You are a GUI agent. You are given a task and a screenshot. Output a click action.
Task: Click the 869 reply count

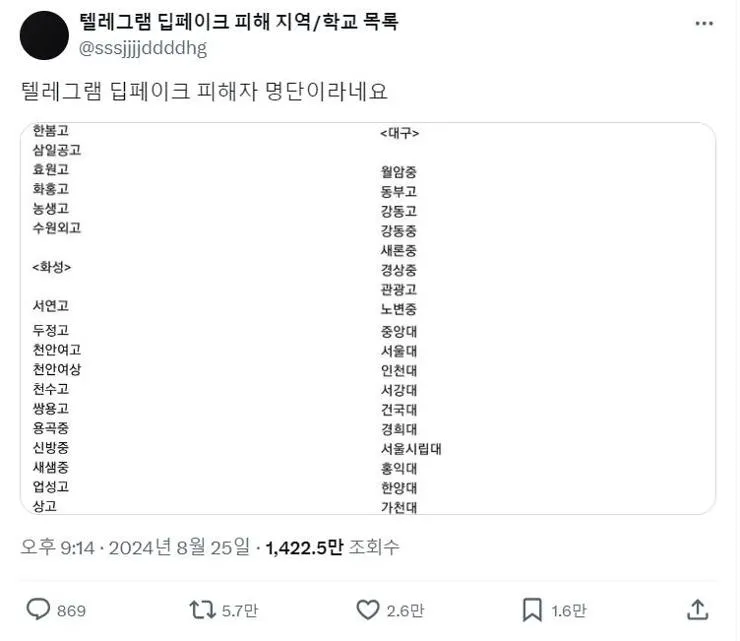pos(71,610)
